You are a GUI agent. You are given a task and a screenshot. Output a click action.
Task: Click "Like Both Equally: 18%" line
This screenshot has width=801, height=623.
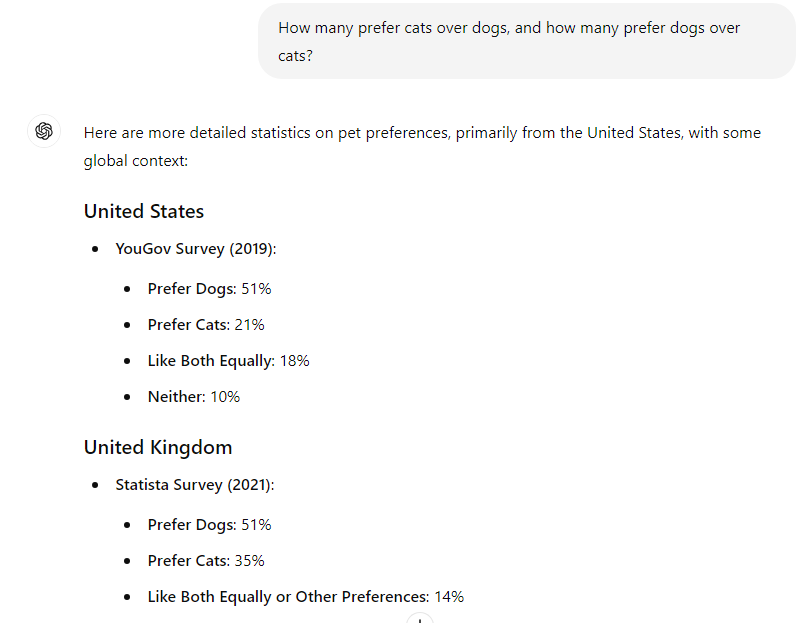point(228,361)
